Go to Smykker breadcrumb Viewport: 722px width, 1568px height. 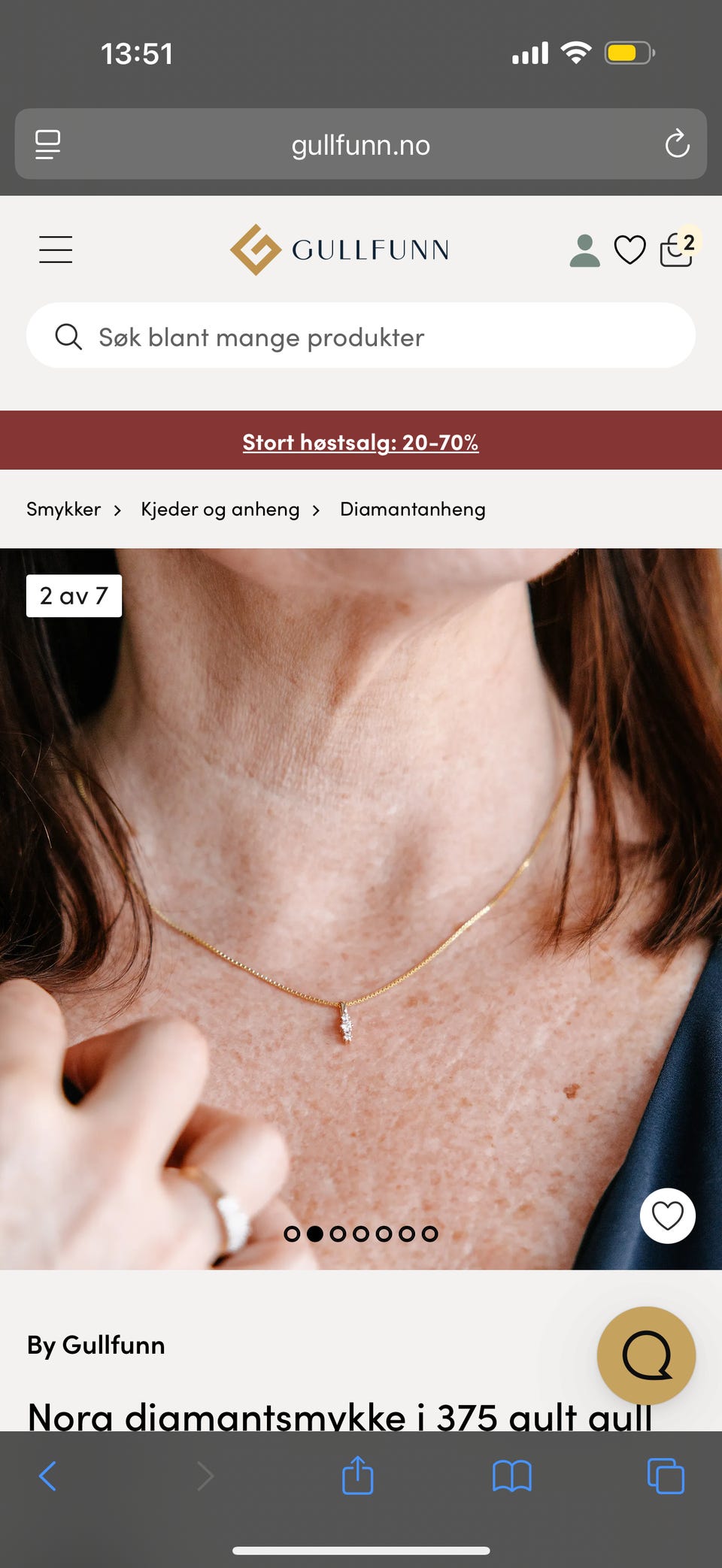63,509
